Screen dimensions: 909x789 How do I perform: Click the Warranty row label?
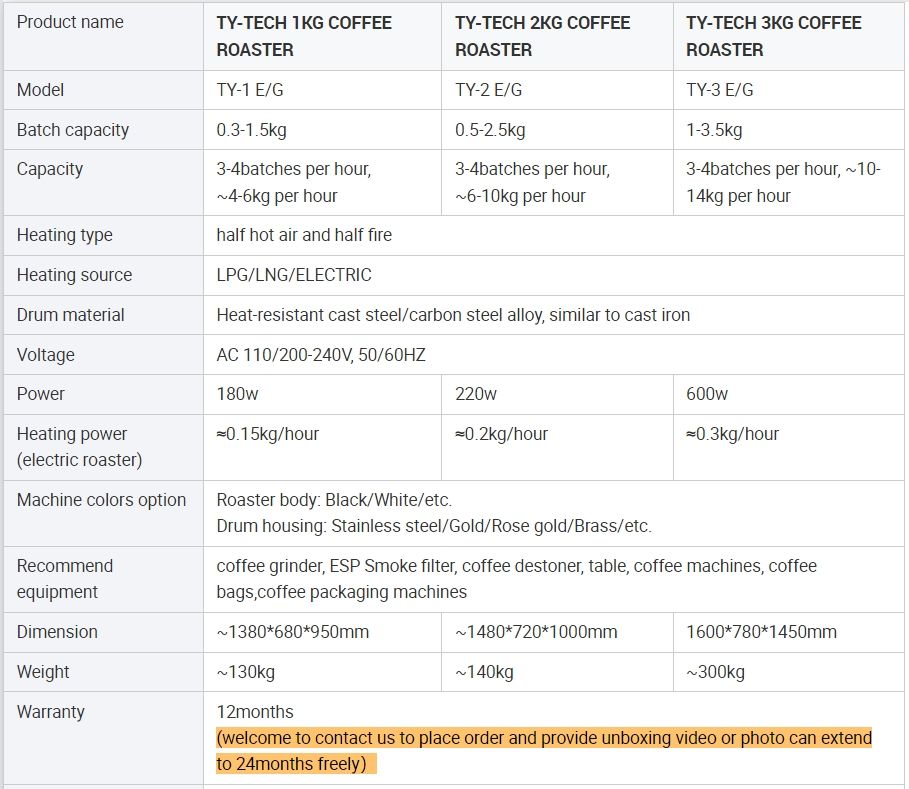(x=51, y=712)
